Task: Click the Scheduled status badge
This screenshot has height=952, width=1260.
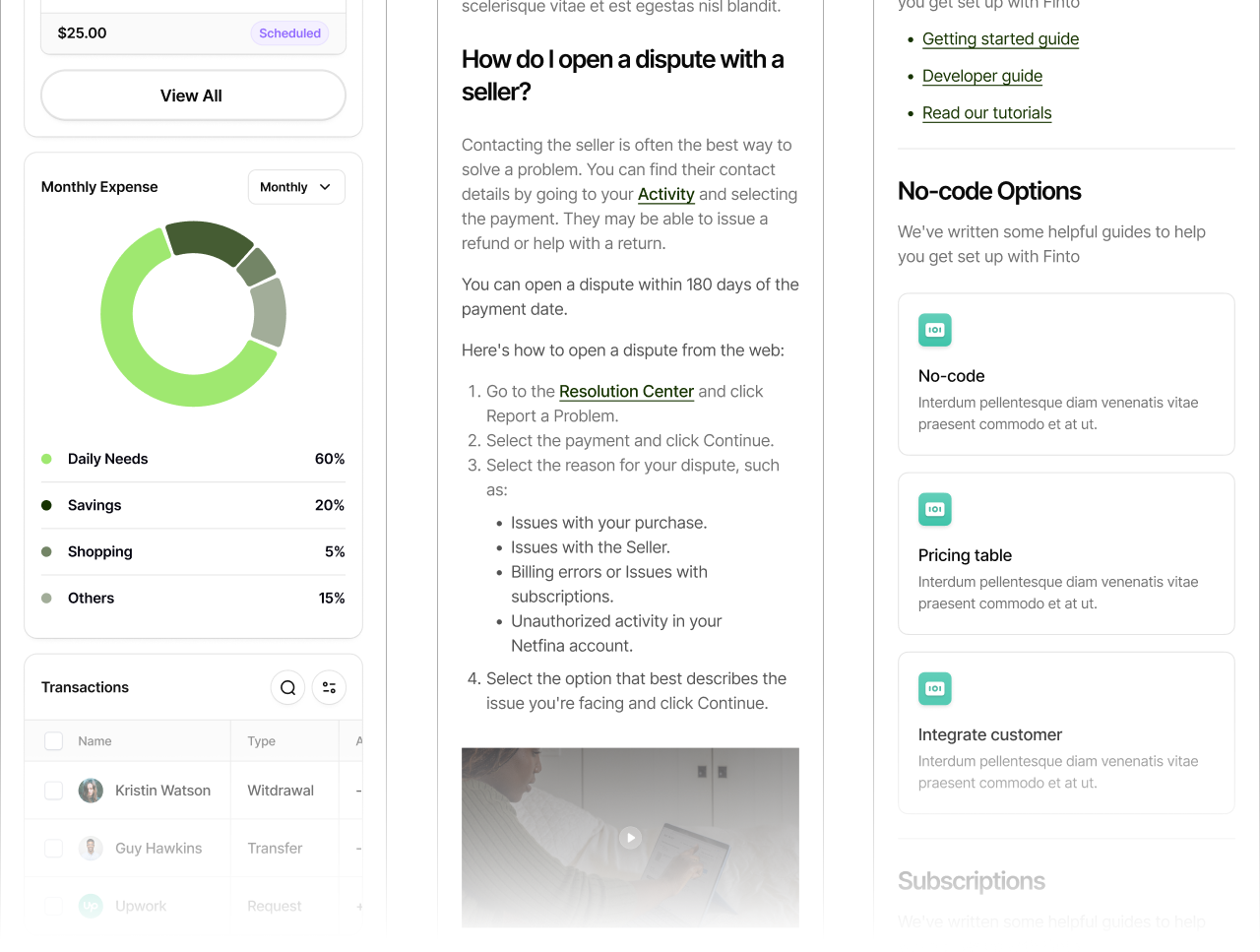Action: click(289, 33)
